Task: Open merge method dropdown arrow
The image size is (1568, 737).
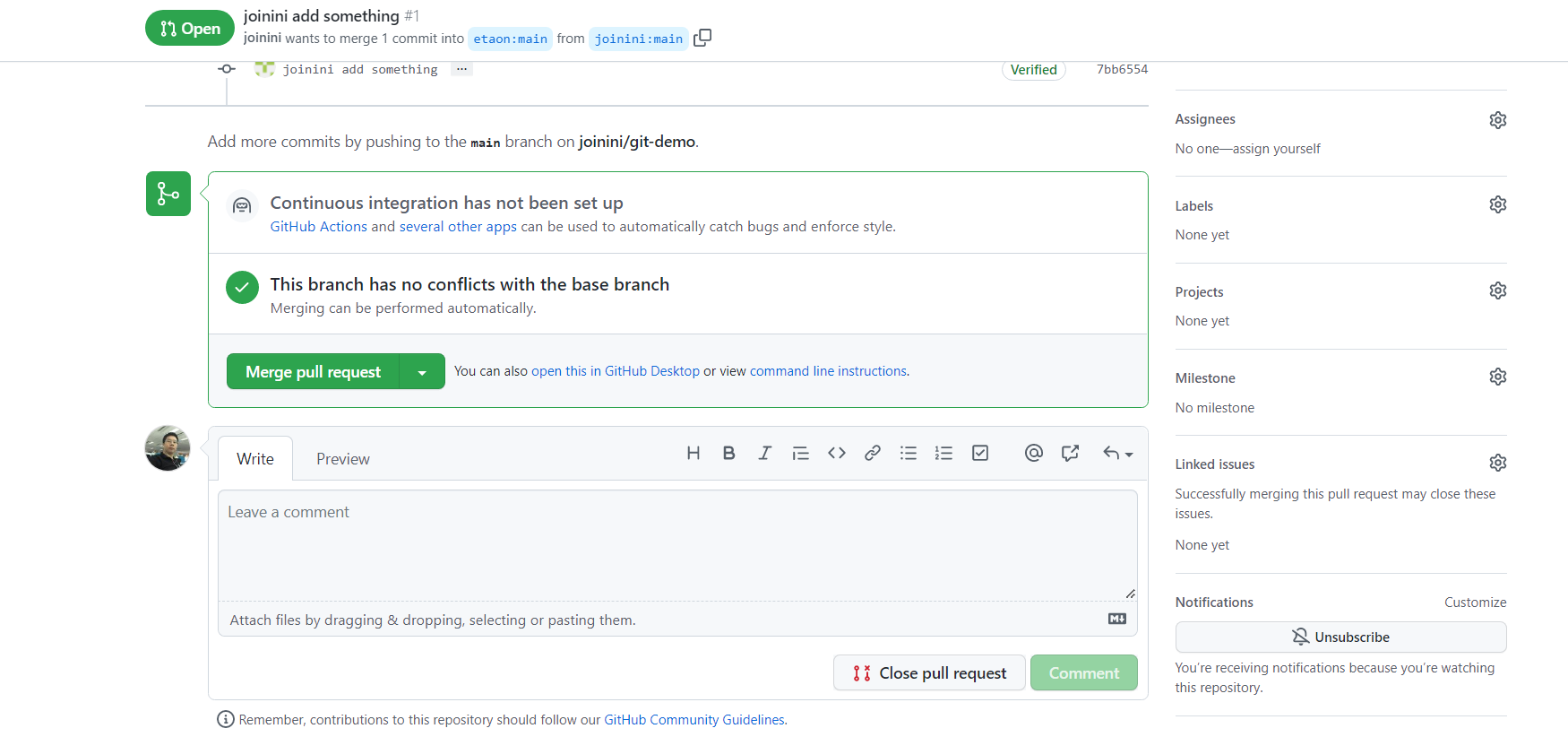Action: pyautogui.click(x=422, y=371)
